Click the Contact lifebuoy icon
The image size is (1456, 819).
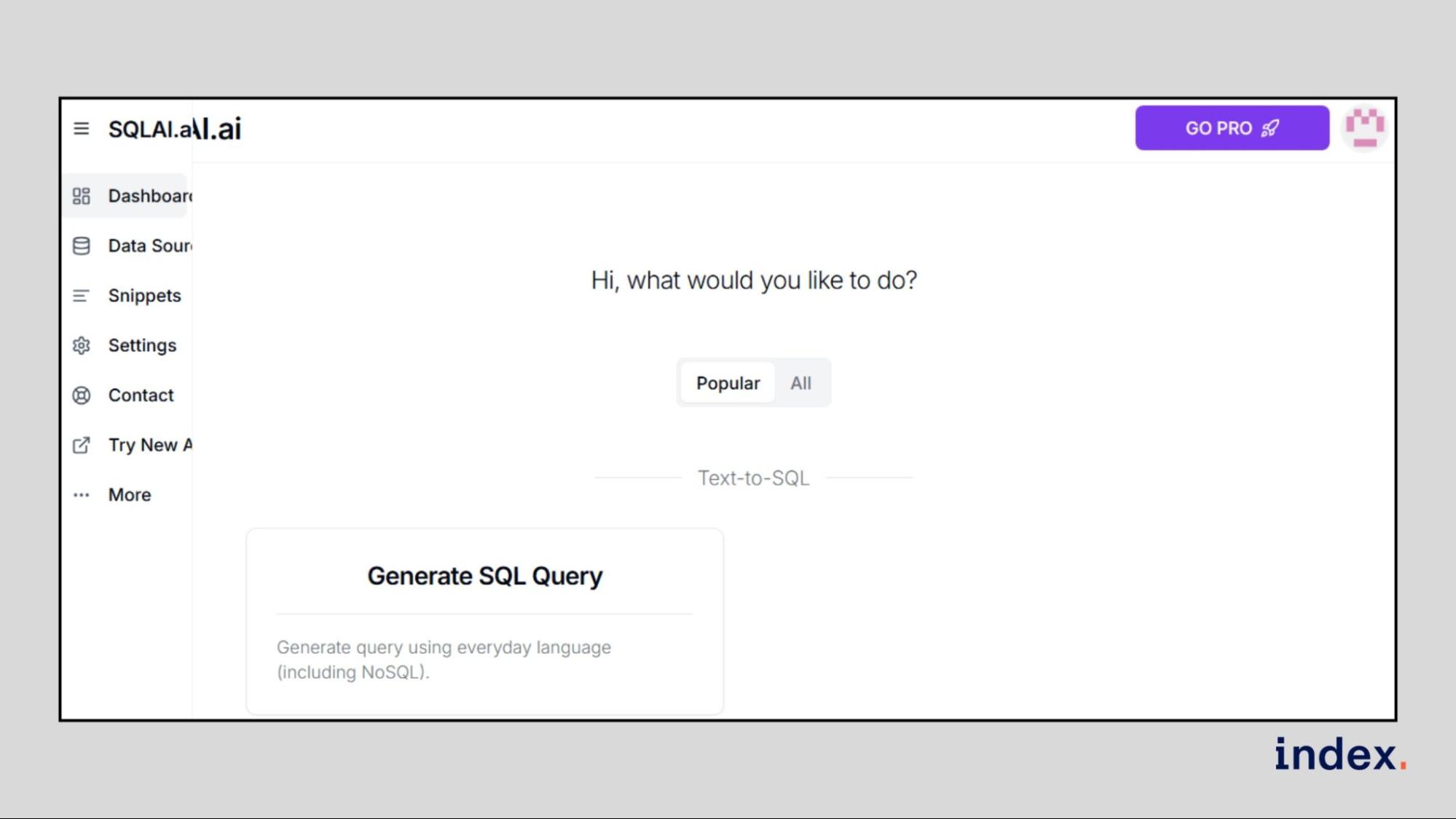pyautogui.click(x=81, y=395)
